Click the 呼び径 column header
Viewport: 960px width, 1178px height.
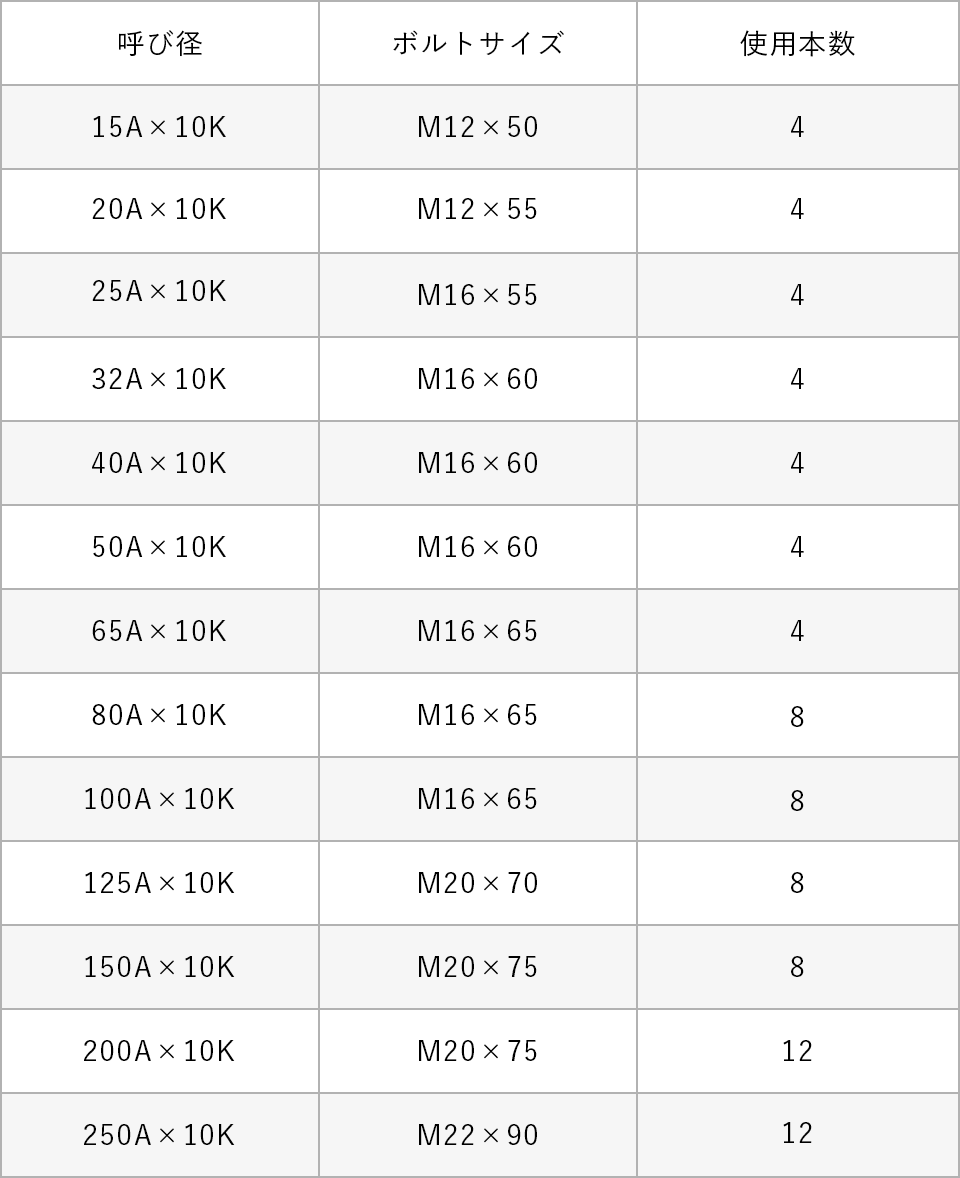160,44
